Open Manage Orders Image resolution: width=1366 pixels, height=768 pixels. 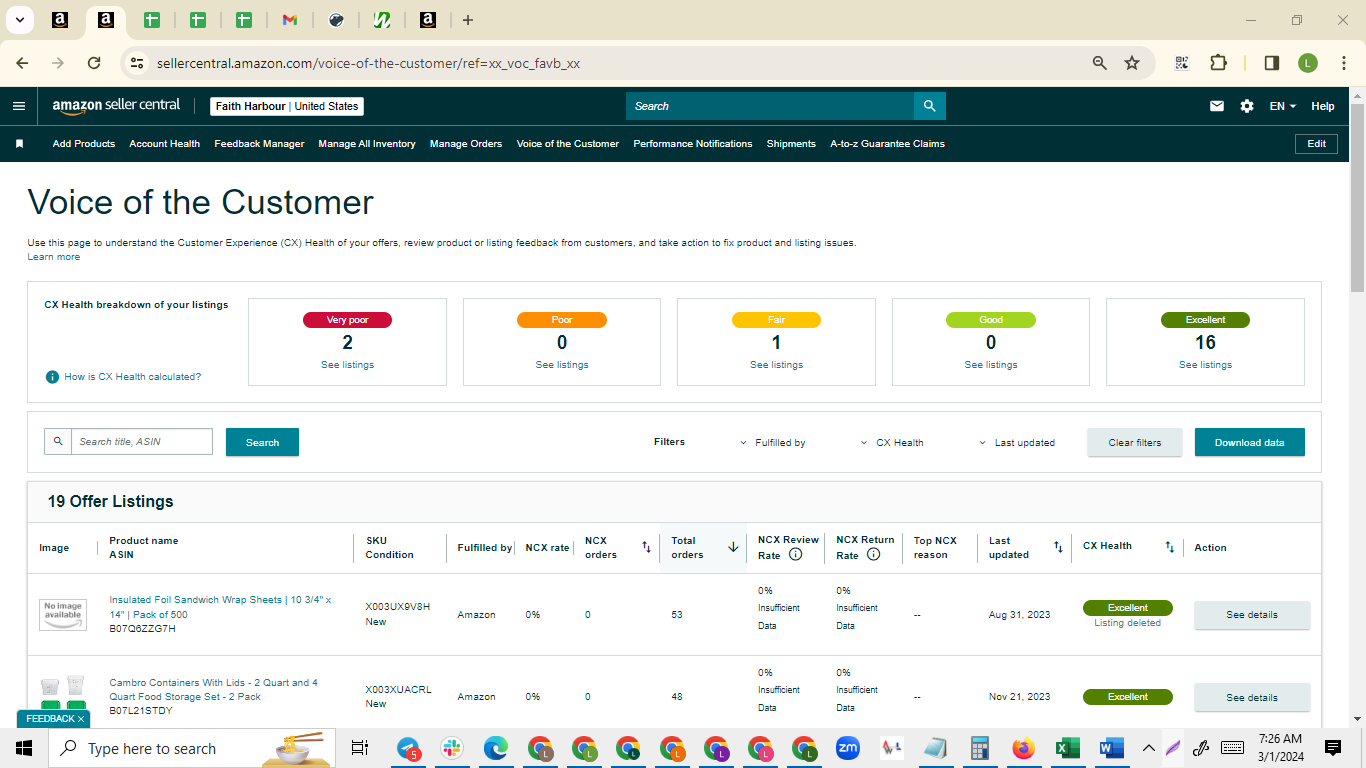click(466, 144)
